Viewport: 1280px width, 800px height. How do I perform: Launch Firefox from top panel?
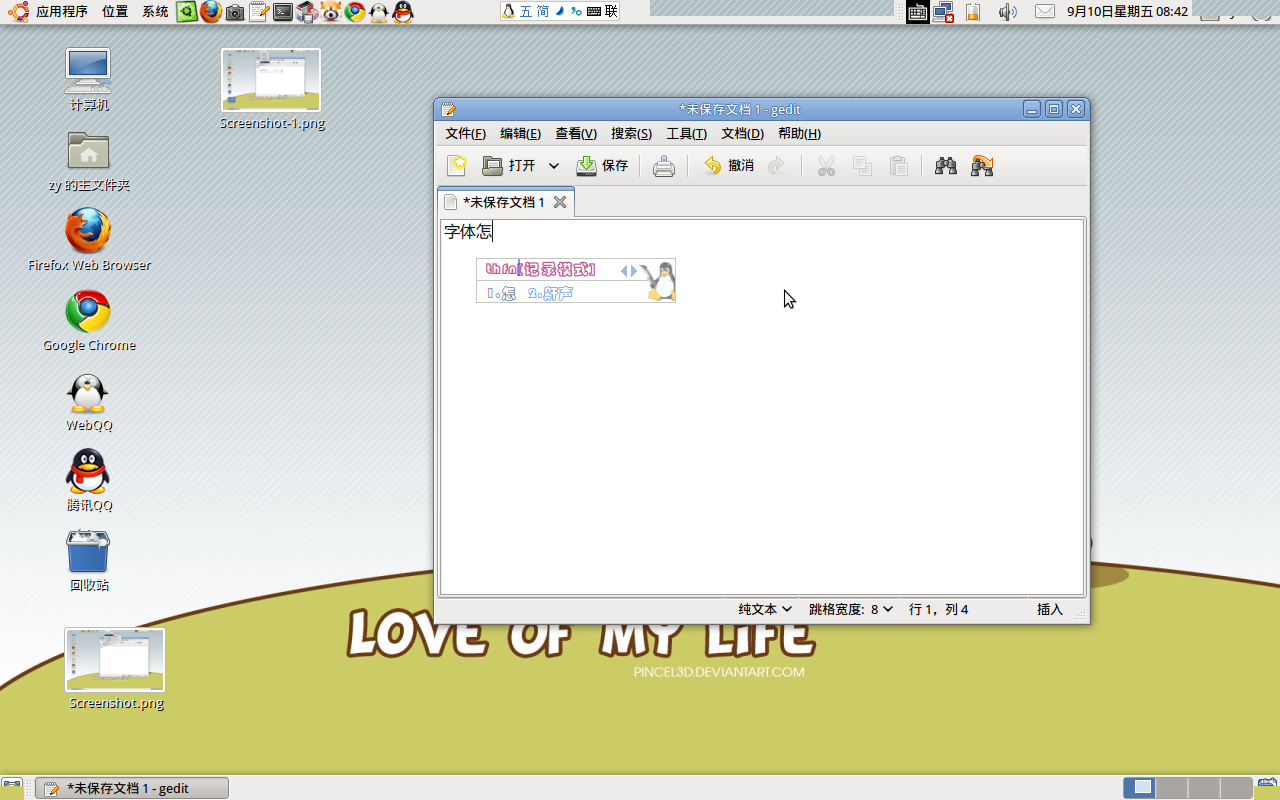[x=211, y=12]
